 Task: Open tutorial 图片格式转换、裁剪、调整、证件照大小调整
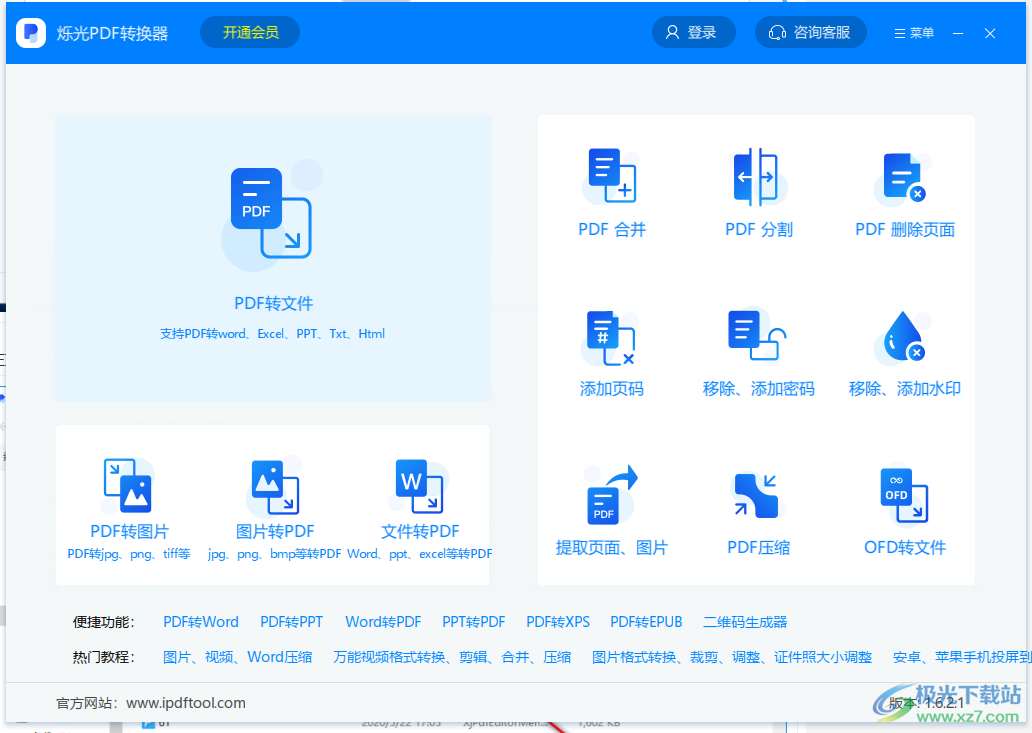click(732, 657)
